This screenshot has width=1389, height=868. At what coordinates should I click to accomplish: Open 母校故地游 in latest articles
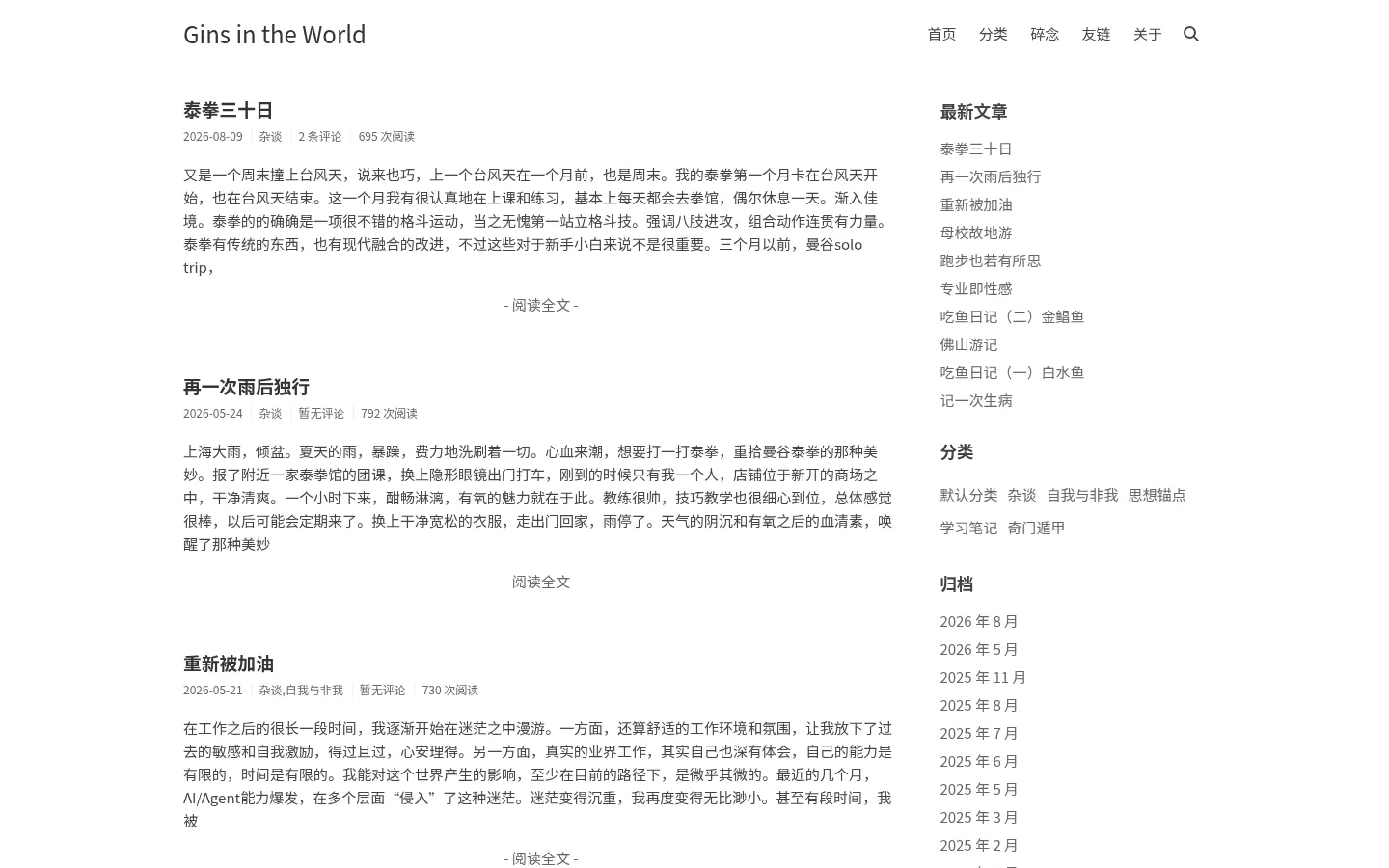pos(976,232)
